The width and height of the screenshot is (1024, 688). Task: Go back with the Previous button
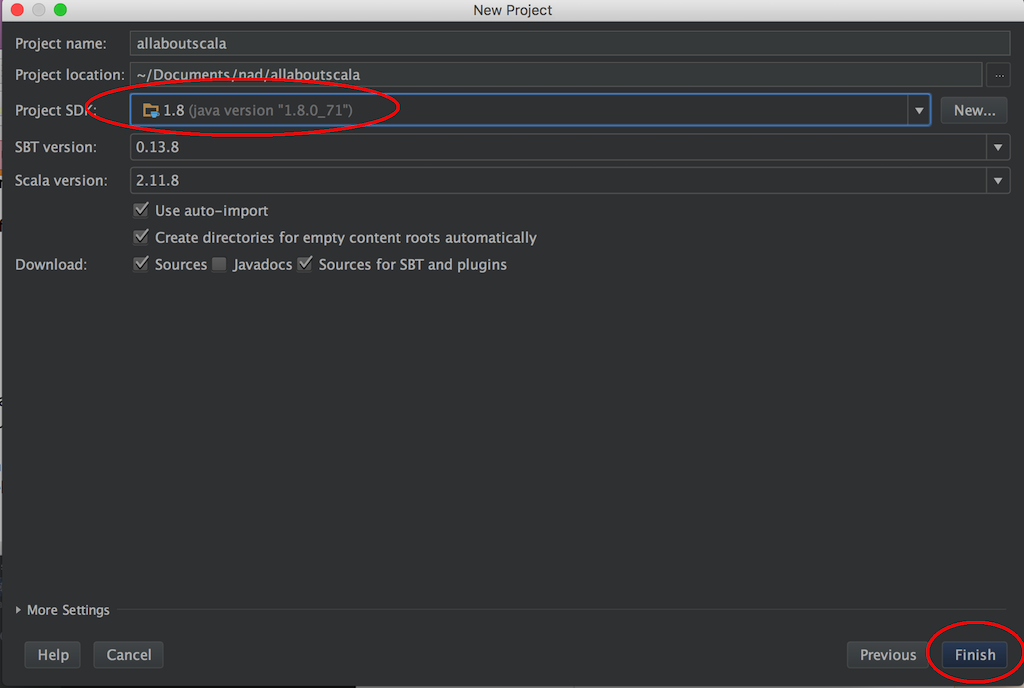888,655
